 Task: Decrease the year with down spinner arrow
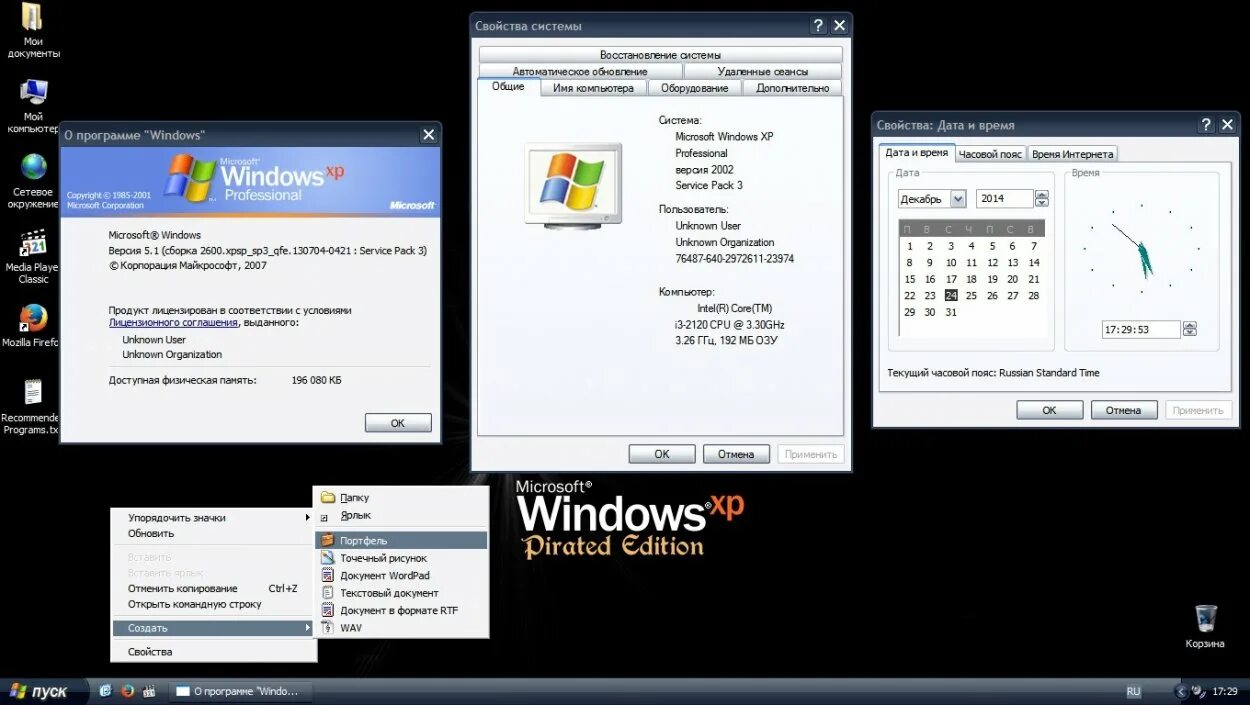click(1042, 204)
